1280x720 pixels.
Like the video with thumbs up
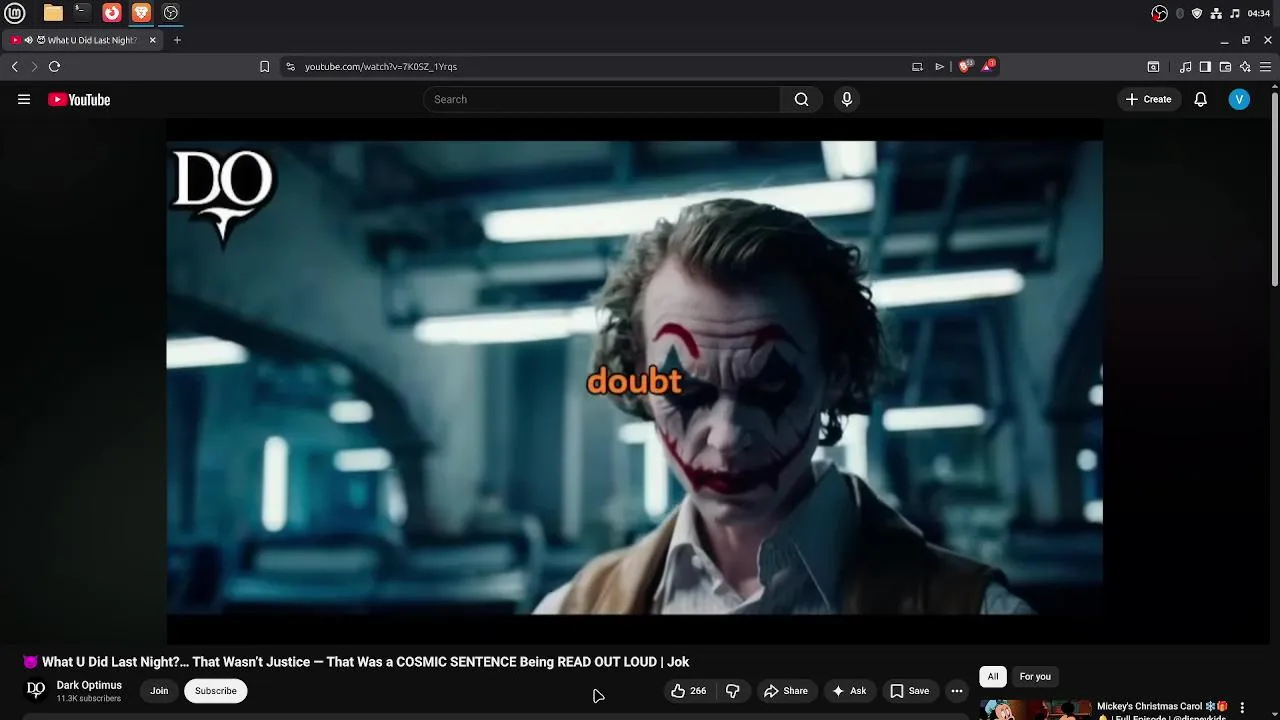click(x=689, y=691)
